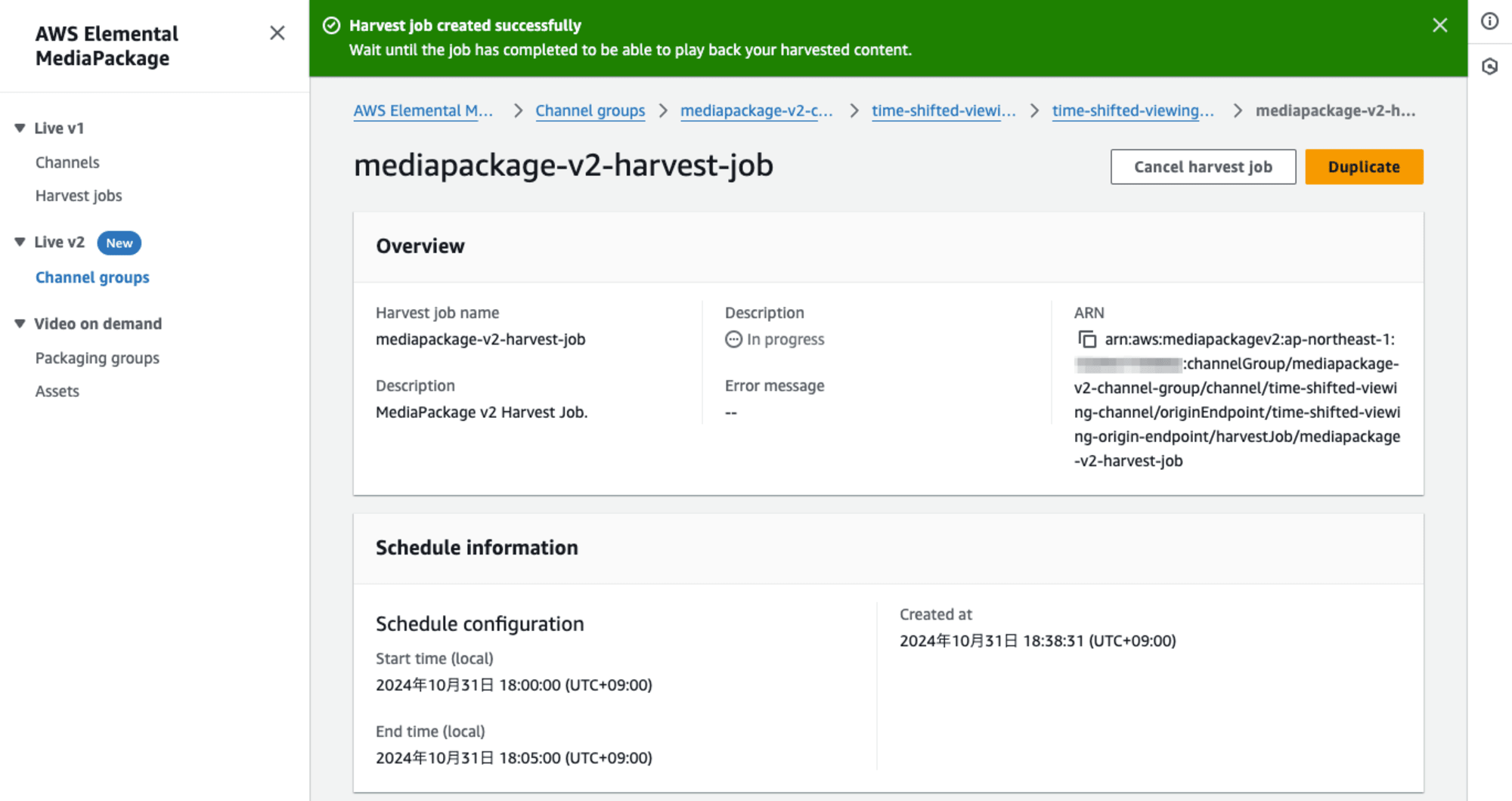This screenshot has width=1512, height=801.
Task: Collapse the Live v2 section
Action: 20,242
